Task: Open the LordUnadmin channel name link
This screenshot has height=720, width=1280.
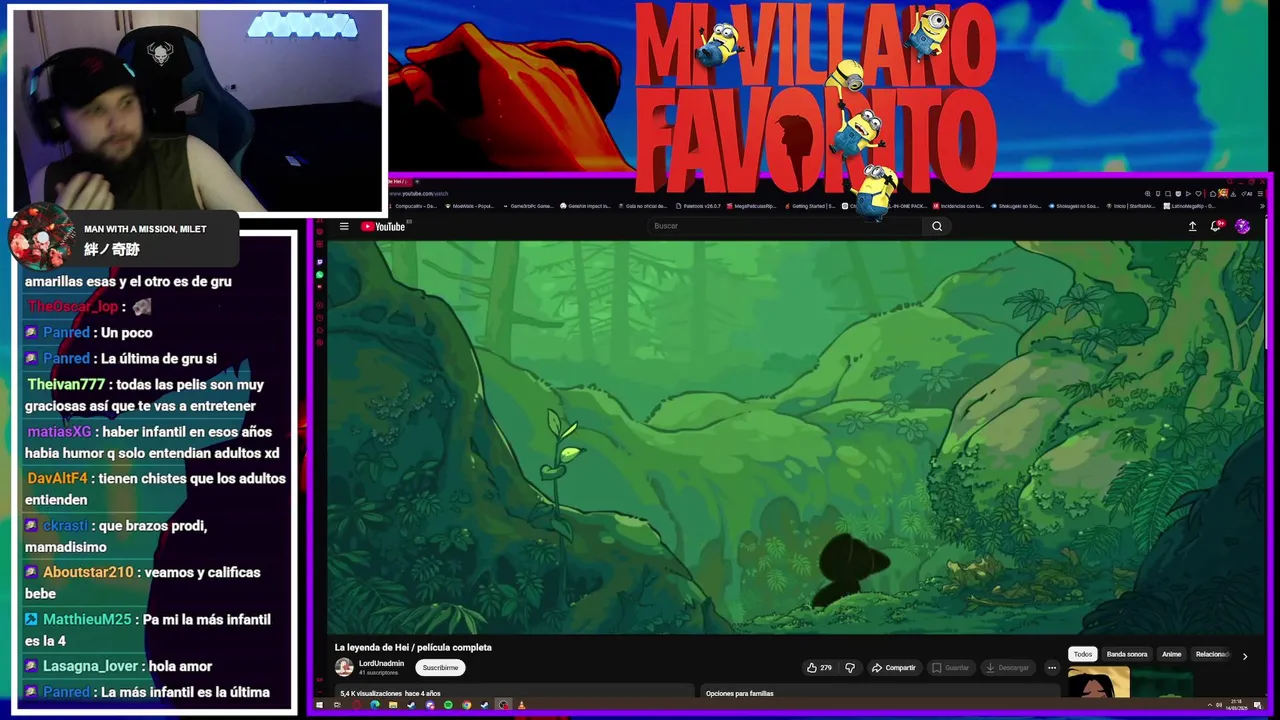Action: [381, 663]
